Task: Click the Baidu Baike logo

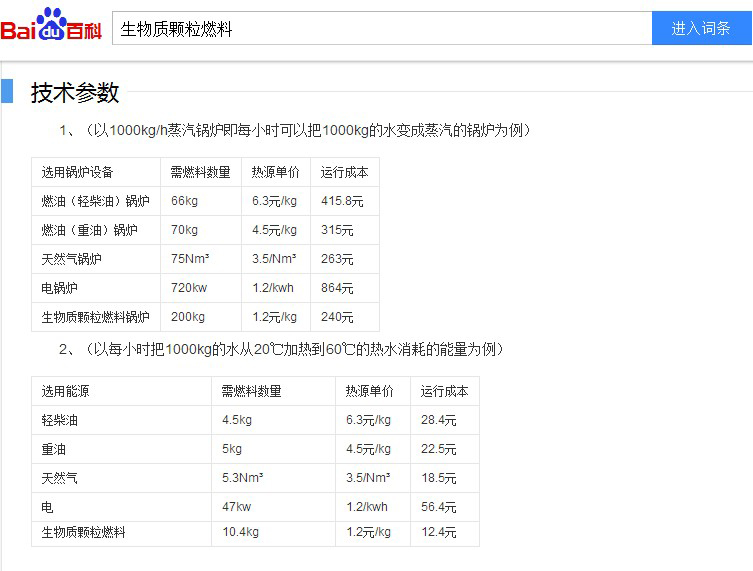Action: tap(51, 27)
